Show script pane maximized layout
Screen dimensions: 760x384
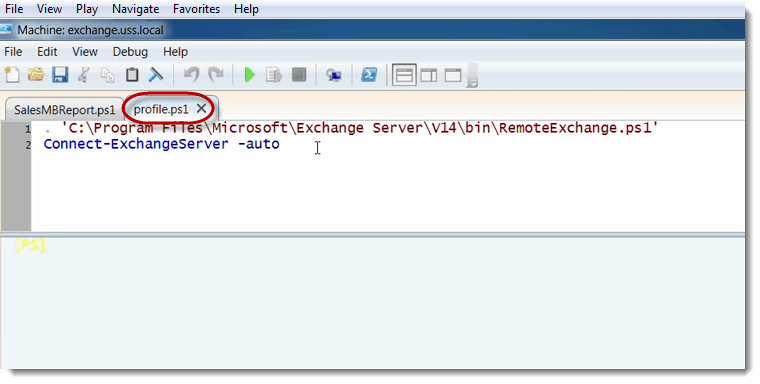pos(453,75)
